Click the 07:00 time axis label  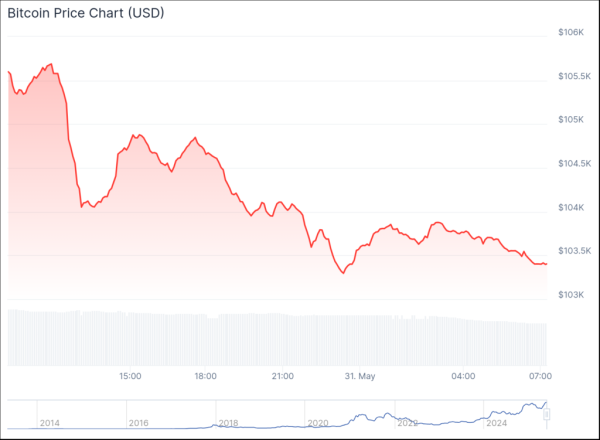(540, 376)
